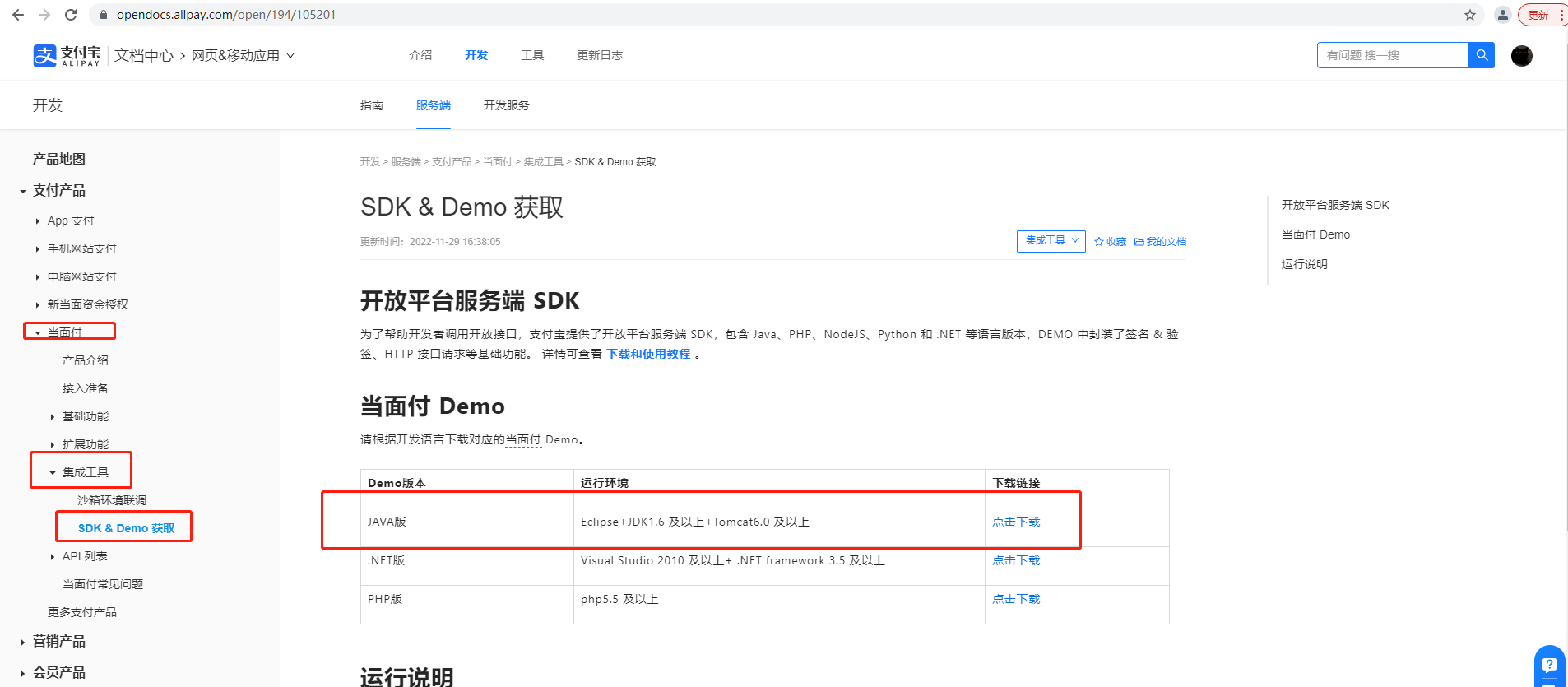
Task: Expand 新当面资金授权 in the sidebar
Action: pos(38,305)
